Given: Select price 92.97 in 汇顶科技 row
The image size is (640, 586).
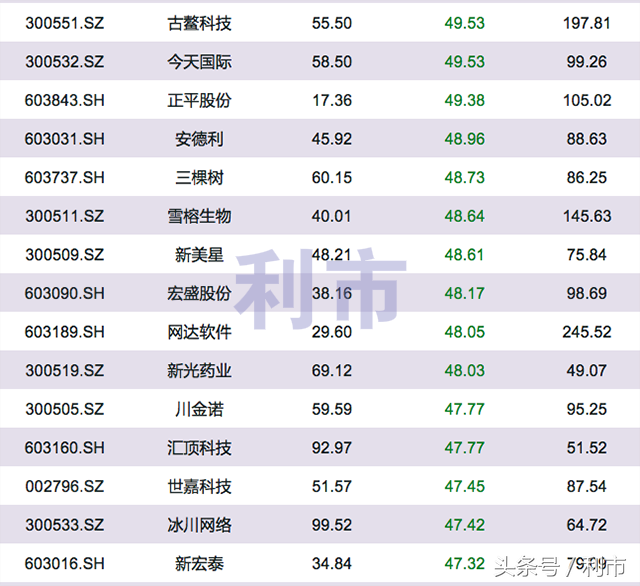Looking at the screenshot, I should [x=331, y=448].
